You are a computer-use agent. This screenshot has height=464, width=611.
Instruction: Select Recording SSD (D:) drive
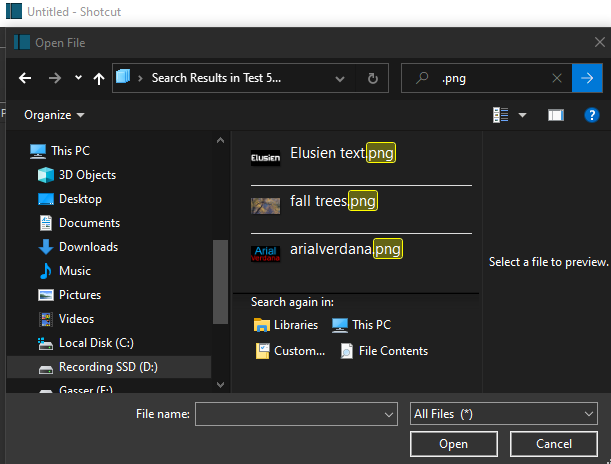(x=108, y=367)
